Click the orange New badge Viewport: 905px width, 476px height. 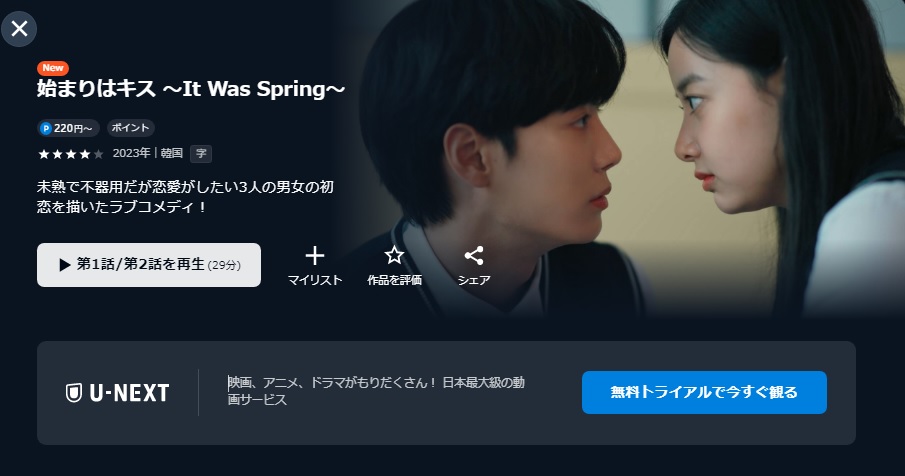[53, 68]
